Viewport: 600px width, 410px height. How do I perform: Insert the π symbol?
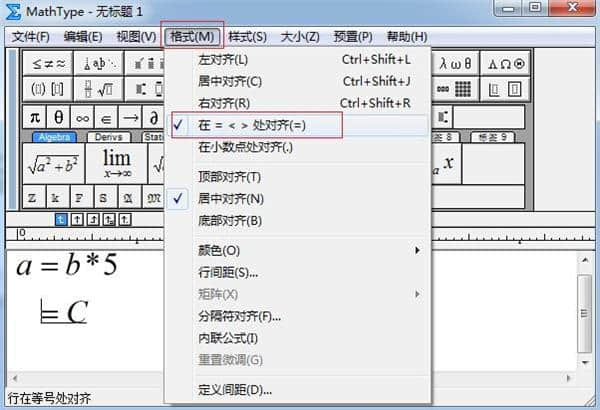point(35,117)
